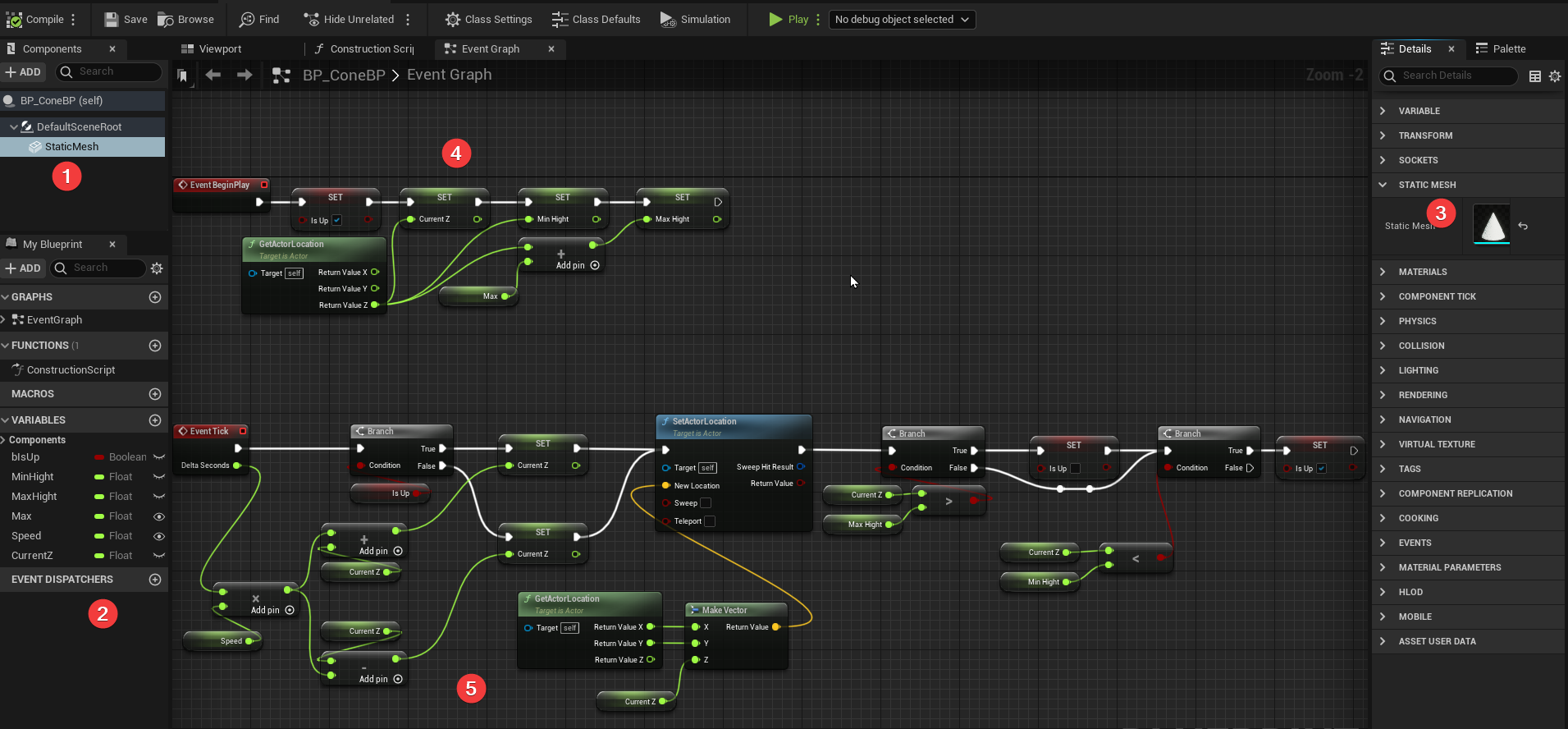This screenshot has width=1568, height=729.
Task: Open Hide Unrelated options menu dots
Action: point(408,19)
